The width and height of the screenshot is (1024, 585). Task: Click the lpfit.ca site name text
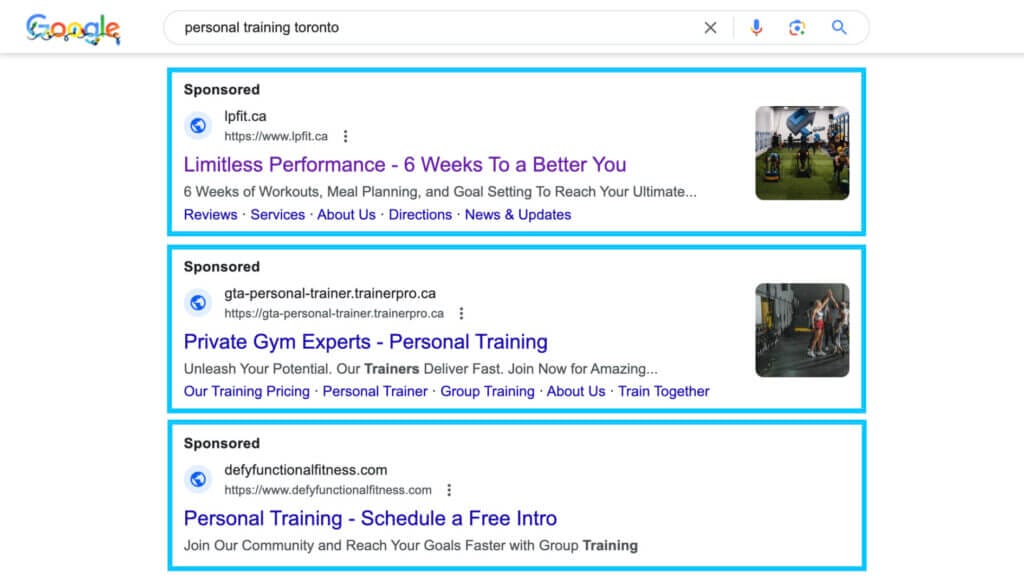click(x=246, y=116)
